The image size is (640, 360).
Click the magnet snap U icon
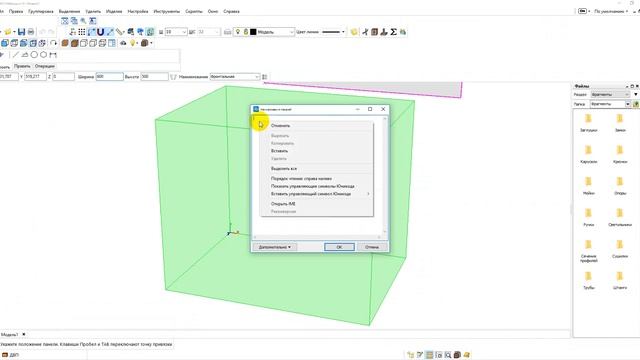point(100,32)
